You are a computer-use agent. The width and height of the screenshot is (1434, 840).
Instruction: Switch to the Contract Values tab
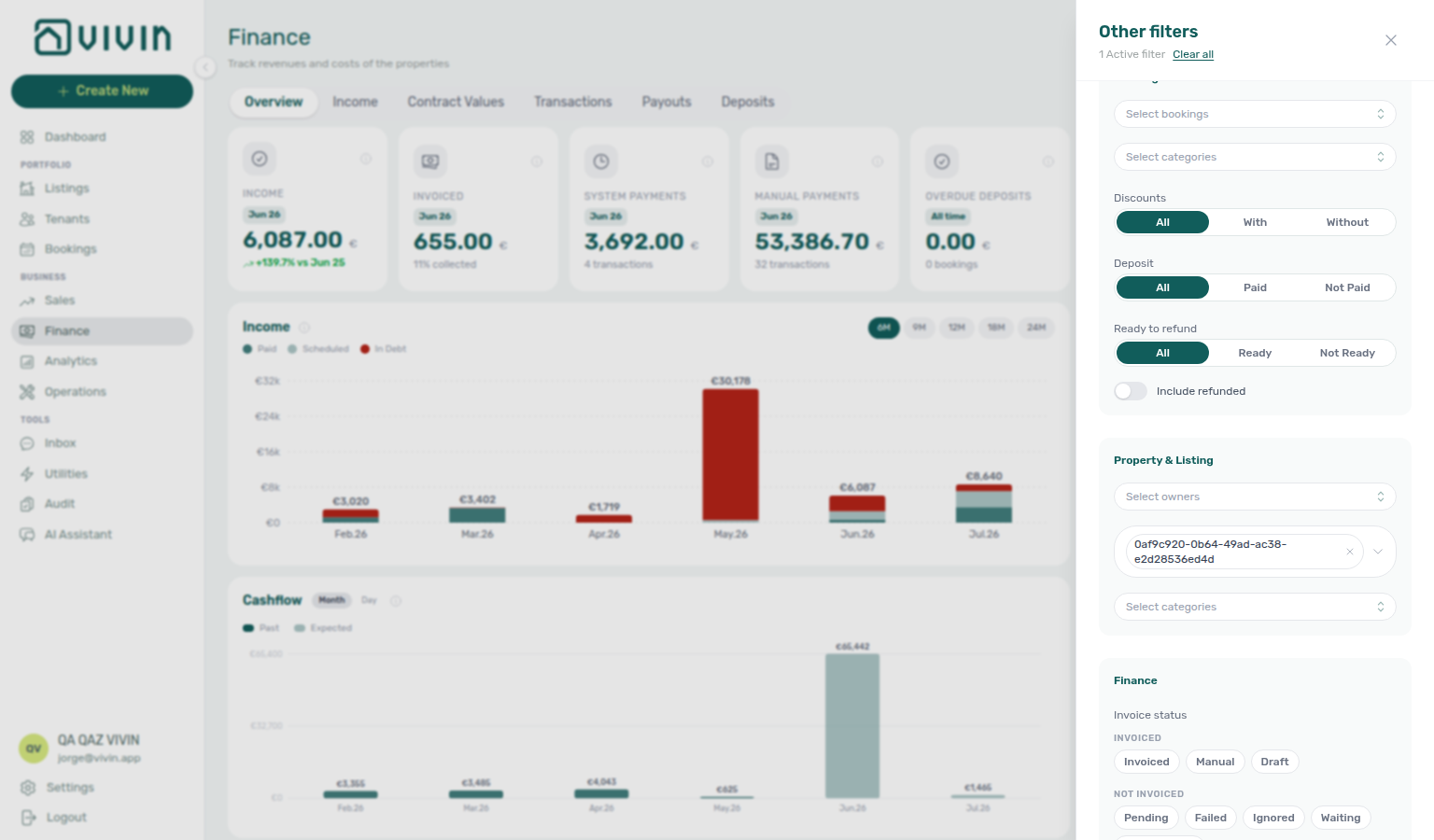(x=456, y=102)
